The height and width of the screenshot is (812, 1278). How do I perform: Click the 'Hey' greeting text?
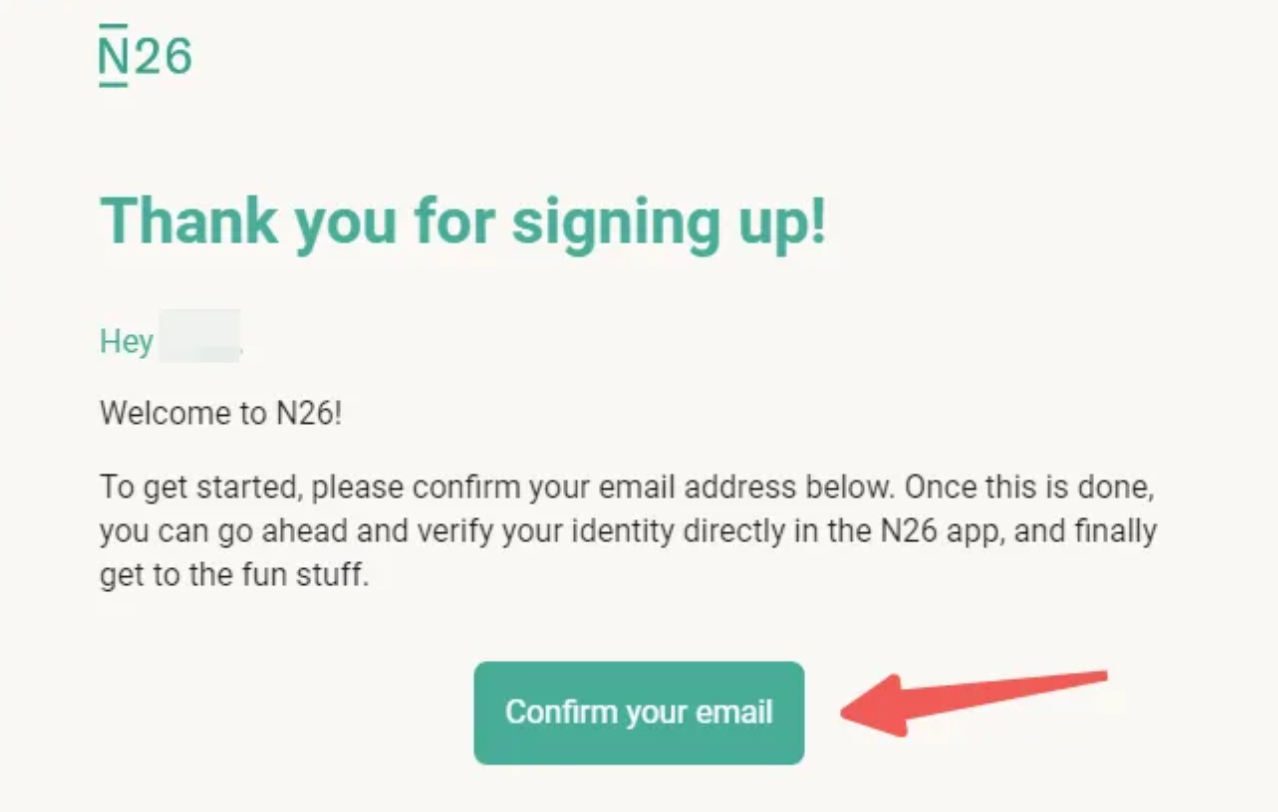(126, 342)
